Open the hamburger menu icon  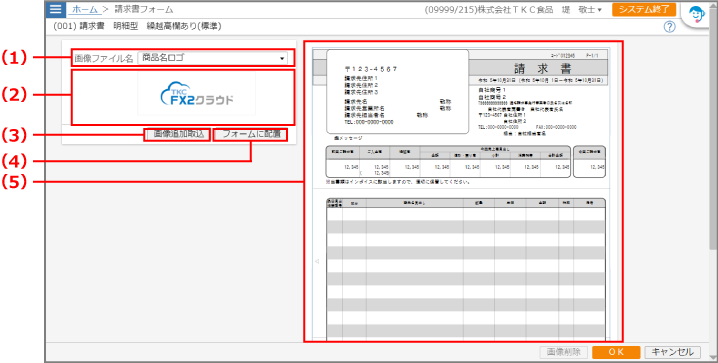(55, 9)
